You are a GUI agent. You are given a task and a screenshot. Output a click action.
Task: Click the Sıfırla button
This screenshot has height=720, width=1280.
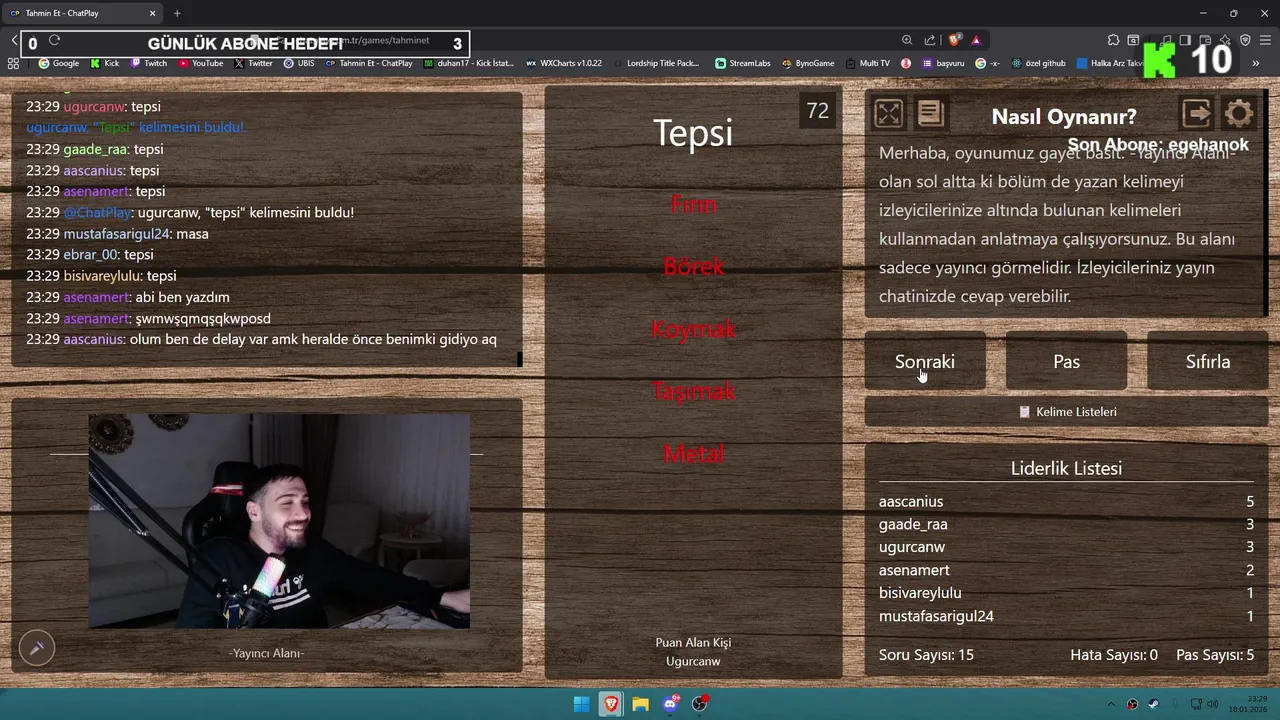1208,361
